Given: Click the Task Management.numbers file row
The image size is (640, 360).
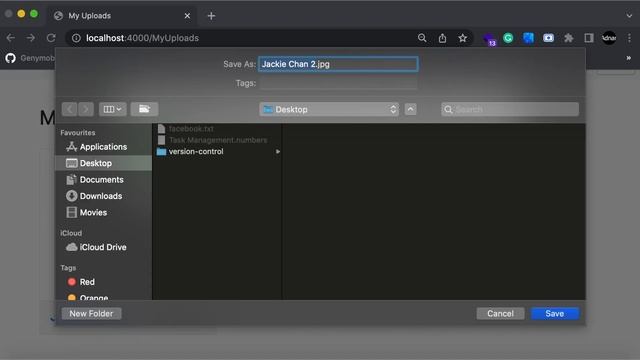Looking at the screenshot, I should pos(217,140).
